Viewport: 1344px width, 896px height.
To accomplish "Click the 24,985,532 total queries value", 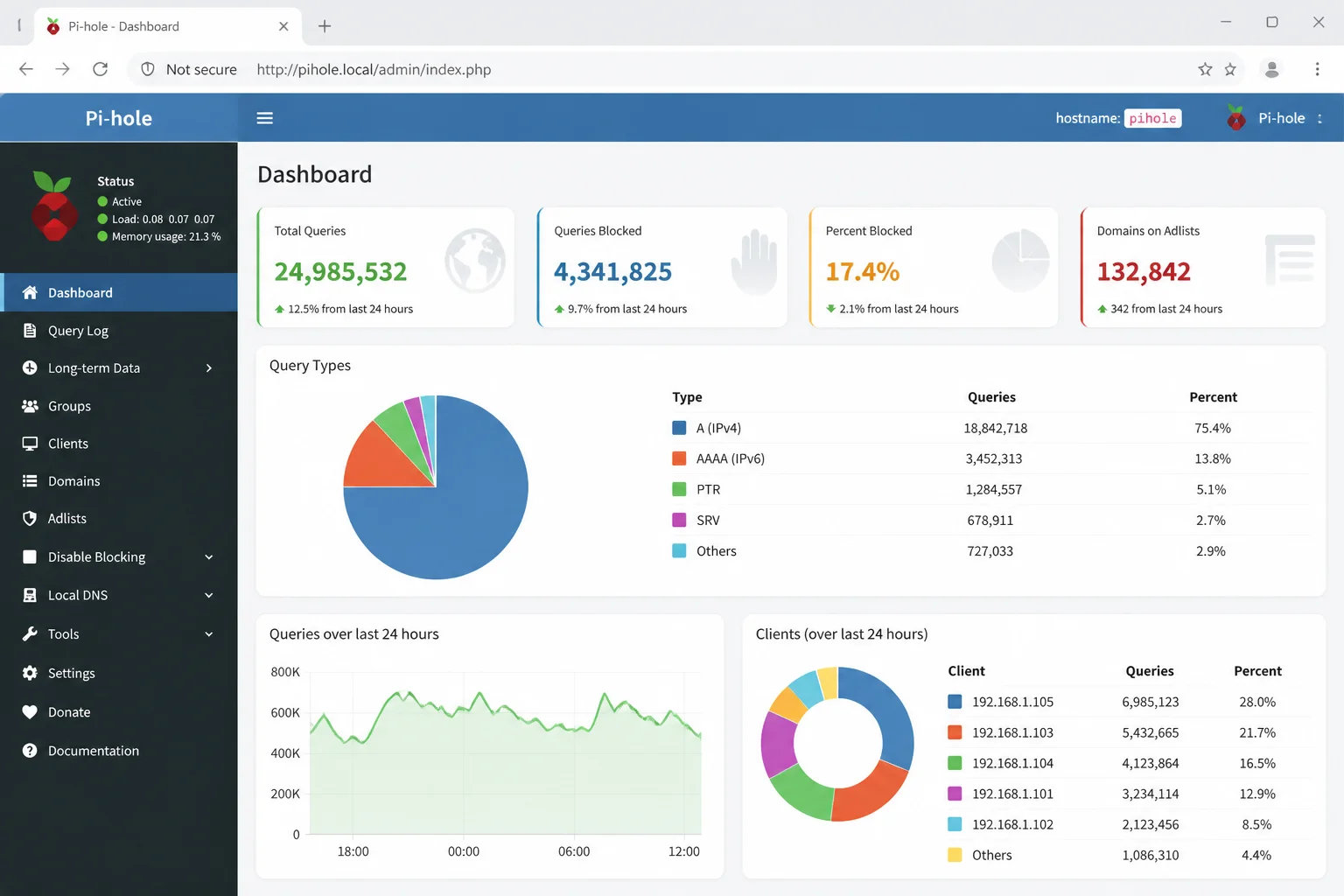I will tap(340, 272).
